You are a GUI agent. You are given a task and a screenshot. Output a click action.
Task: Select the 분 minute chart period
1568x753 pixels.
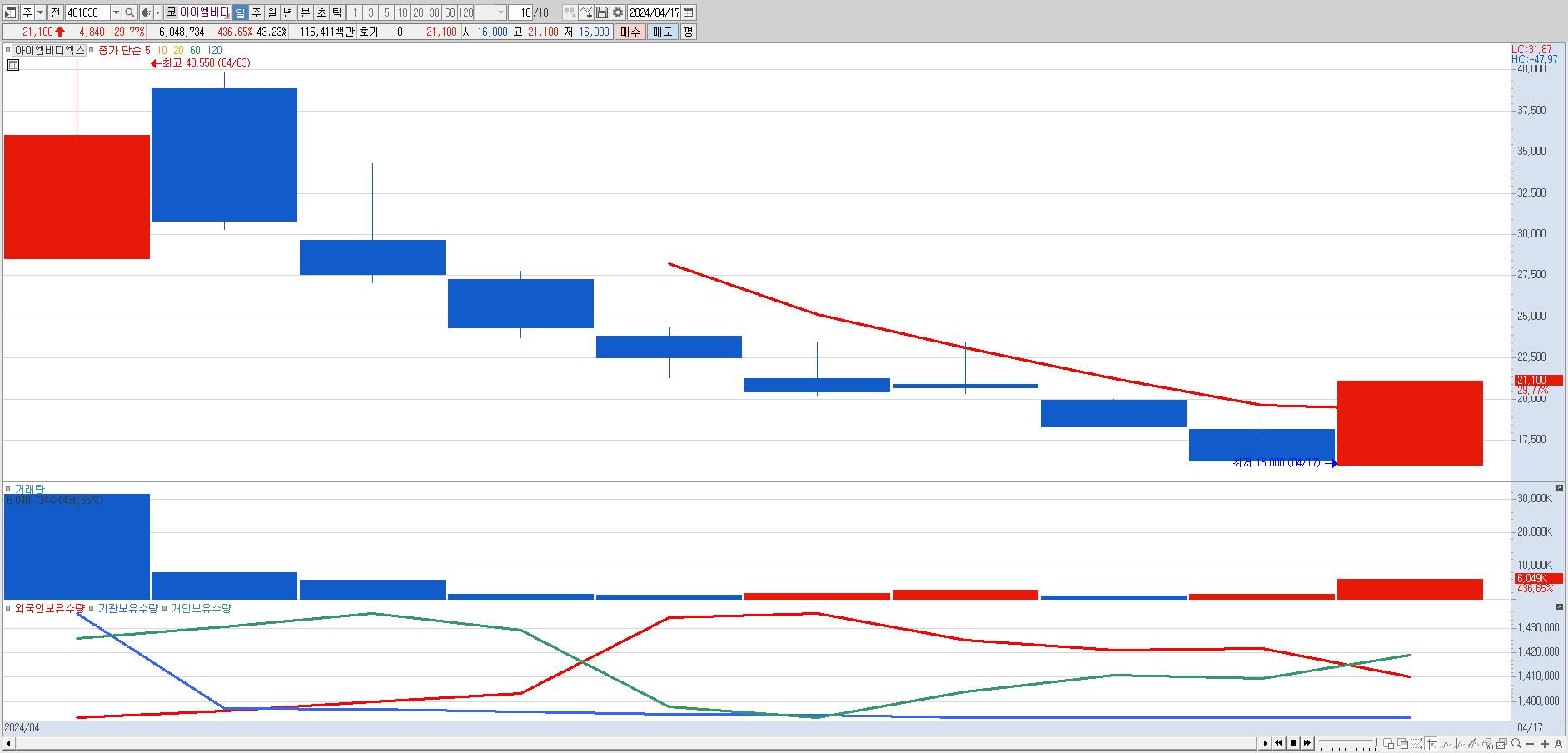(305, 12)
